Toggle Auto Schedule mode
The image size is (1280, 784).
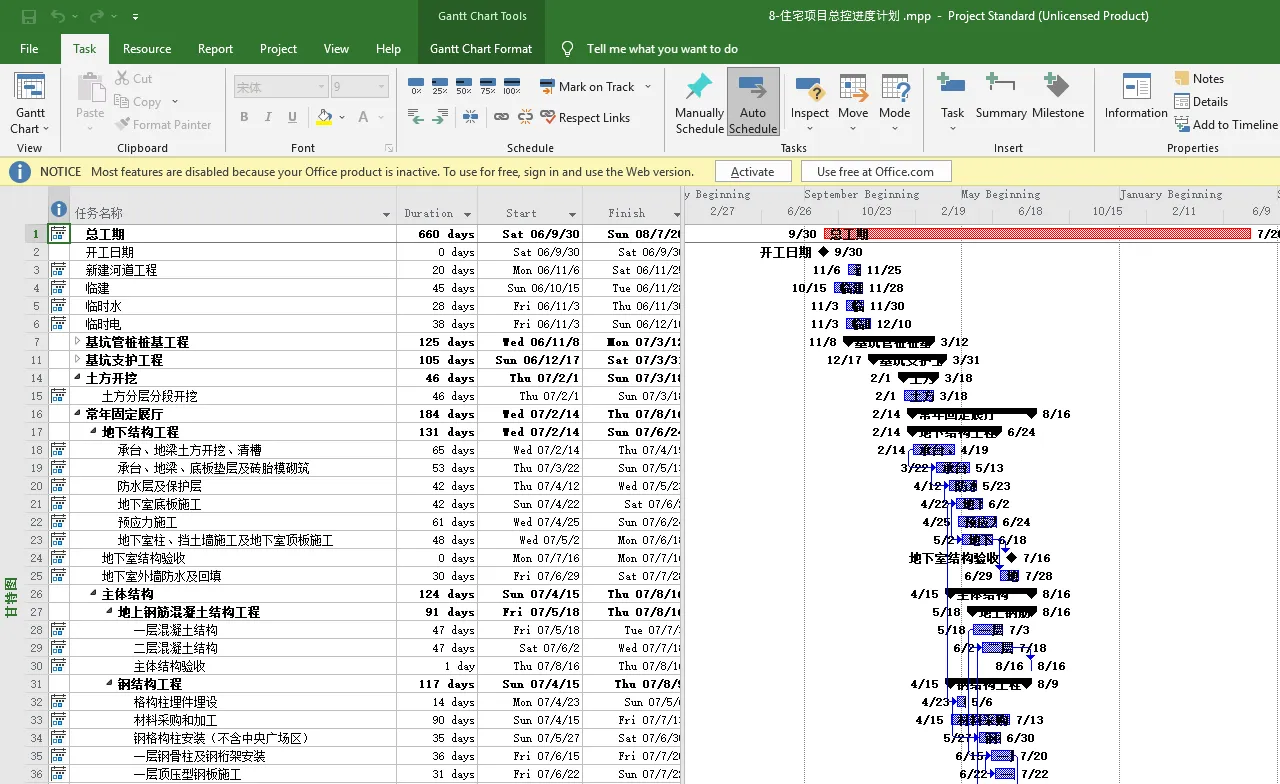click(753, 103)
